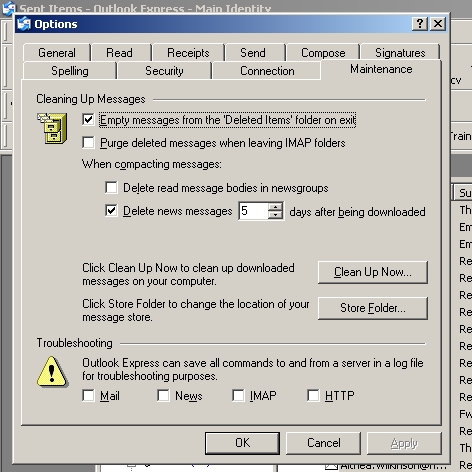Select the Compose tab
Image resolution: width=472 pixels, height=472 pixels.
click(323, 53)
